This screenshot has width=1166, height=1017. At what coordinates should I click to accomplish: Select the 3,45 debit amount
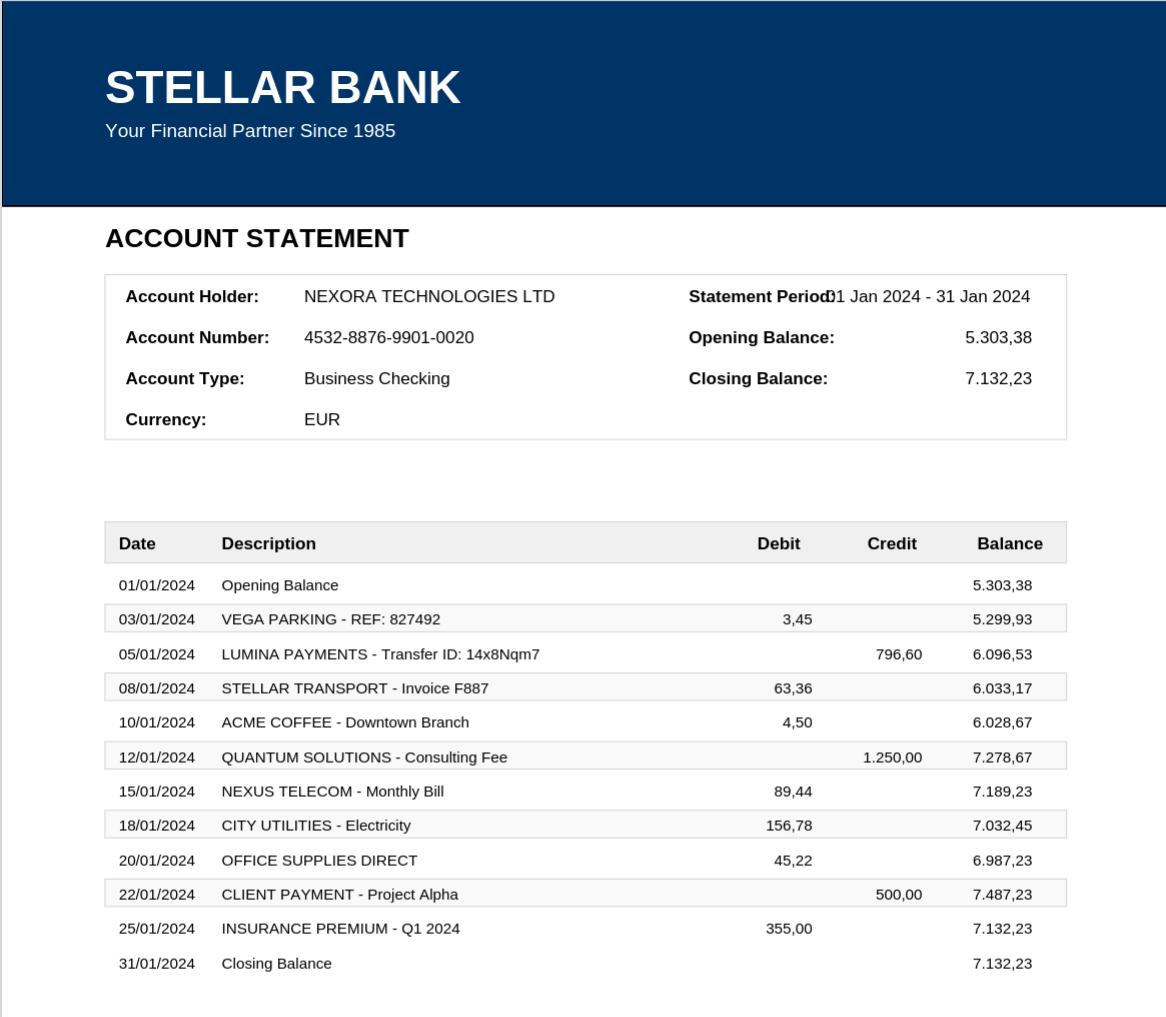pyautogui.click(x=797, y=619)
